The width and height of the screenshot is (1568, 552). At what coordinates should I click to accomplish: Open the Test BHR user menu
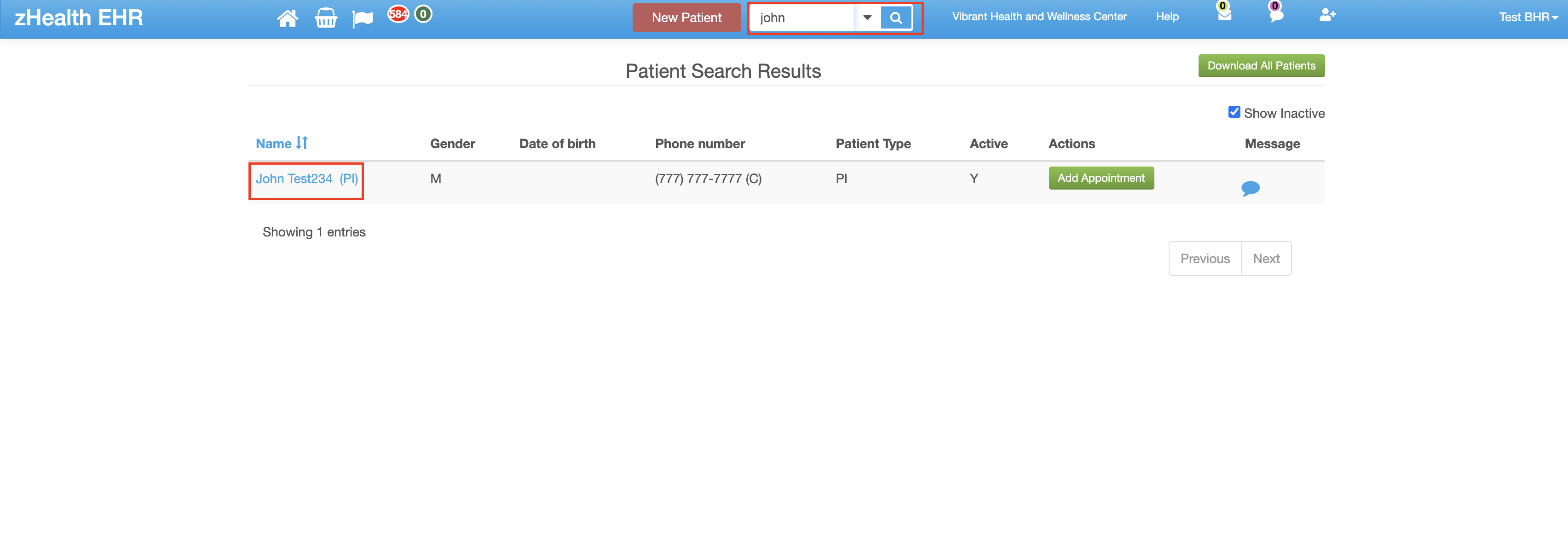pyautogui.click(x=1528, y=17)
